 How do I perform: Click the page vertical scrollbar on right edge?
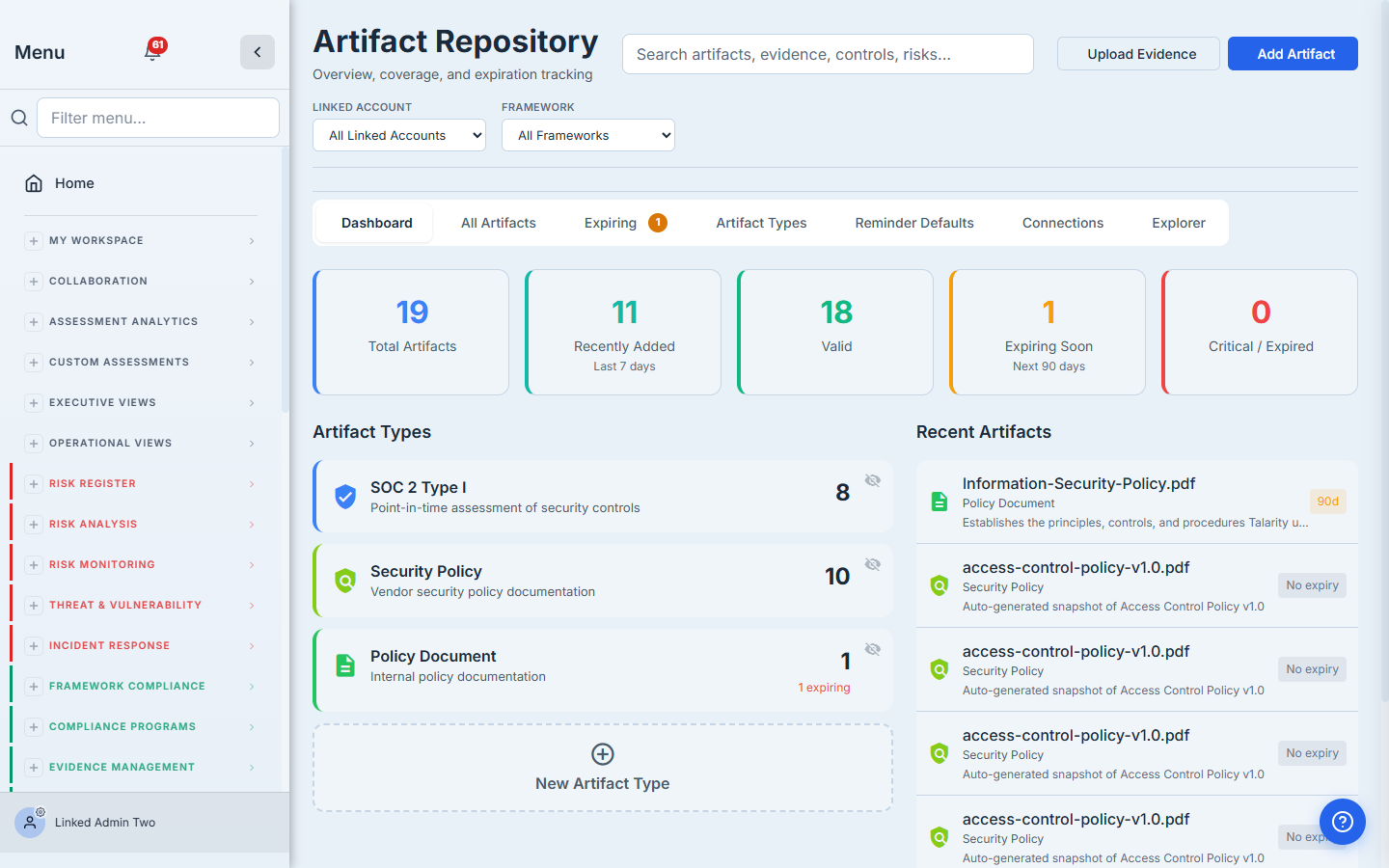click(1385, 351)
